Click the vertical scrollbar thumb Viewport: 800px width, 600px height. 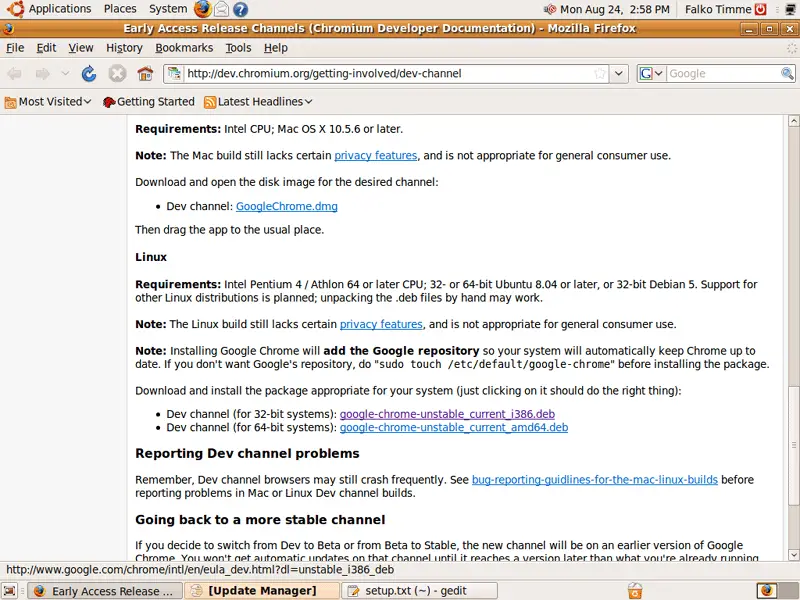pyautogui.click(x=793, y=445)
